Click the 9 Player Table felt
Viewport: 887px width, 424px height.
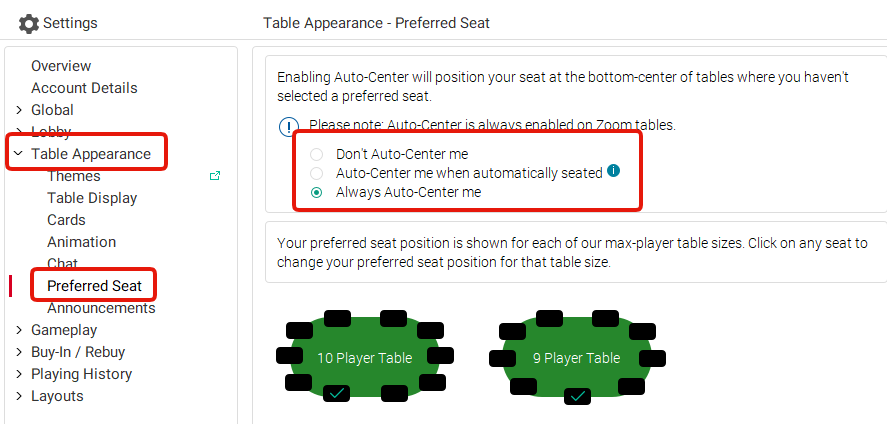coord(578,358)
